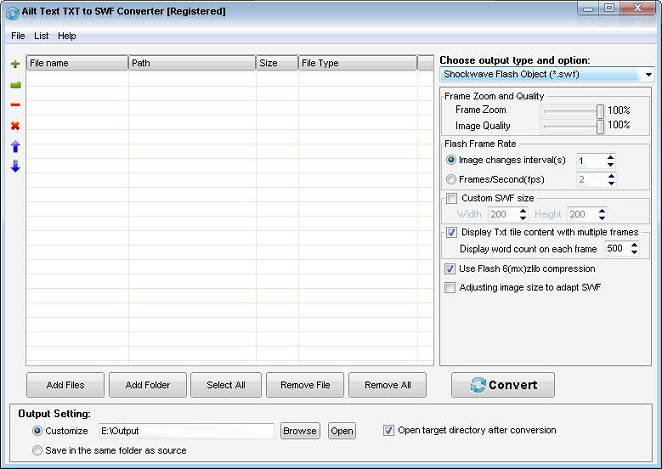662x469 pixels.
Task: Click the green plus add-file icon
Action: [15, 64]
